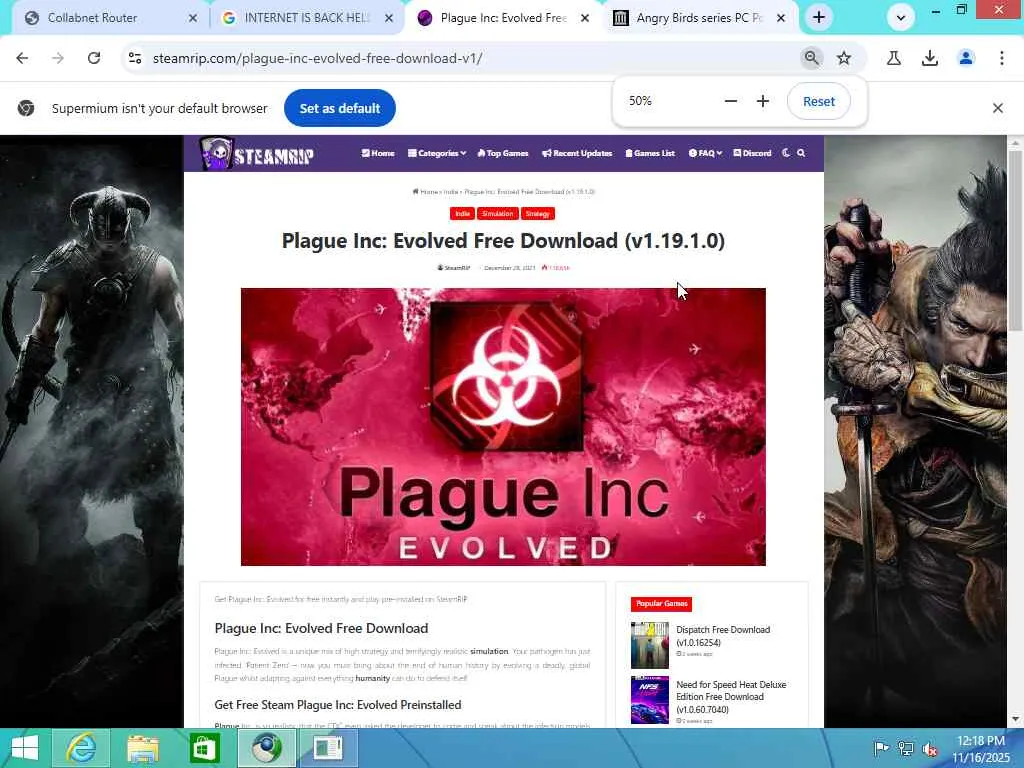Open File Explorer from the taskbar
1024x768 pixels.
click(x=143, y=748)
